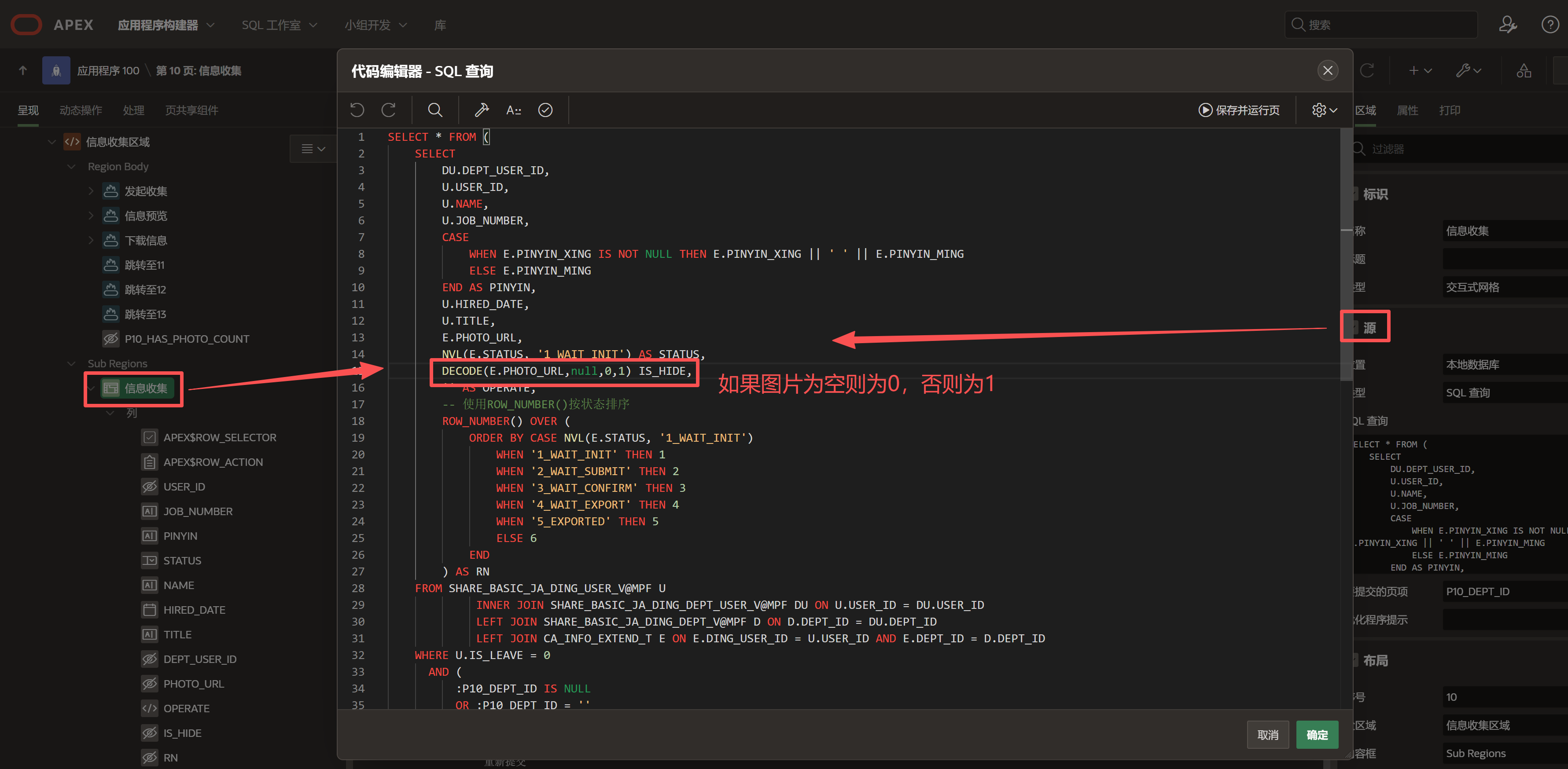Click the redo icon in code editor
Image resolution: width=1568 pixels, height=769 pixels.
click(x=388, y=110)
